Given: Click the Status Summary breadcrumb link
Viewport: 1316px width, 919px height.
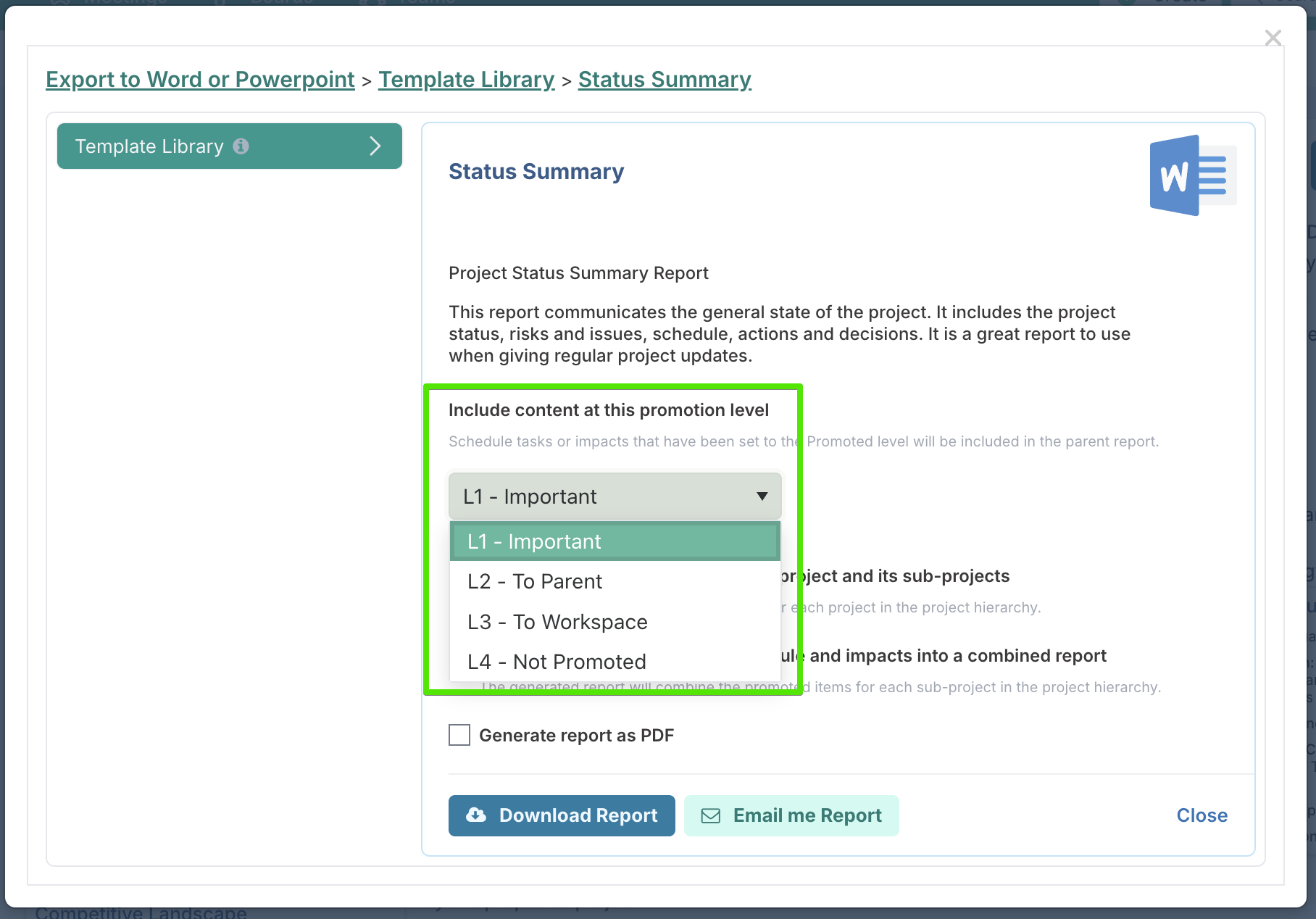Looking at the screenshot, I should (x=665, y=80).
